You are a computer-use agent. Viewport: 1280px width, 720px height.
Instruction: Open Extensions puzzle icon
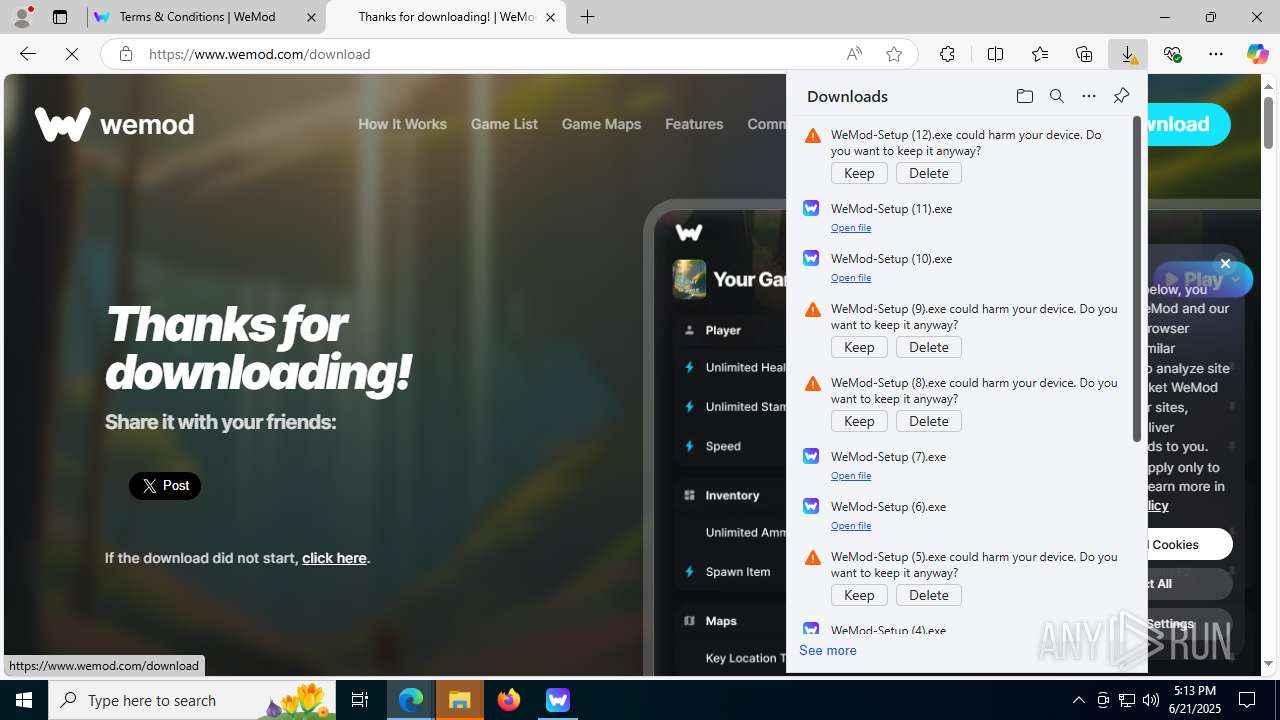point(947,54)
